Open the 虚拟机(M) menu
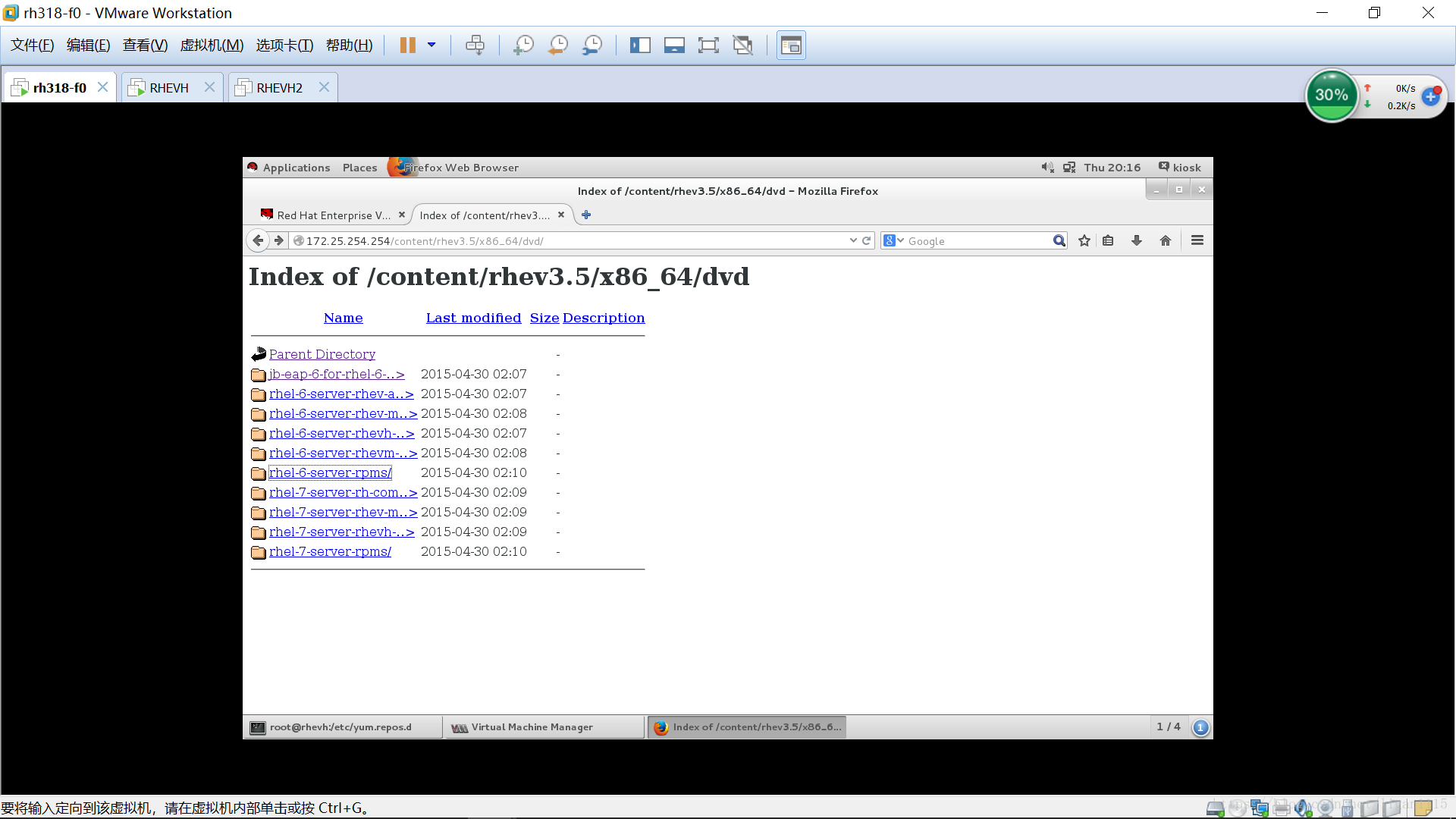The width and height of the screenshot is (1456, 819). [x=212, y=45]
